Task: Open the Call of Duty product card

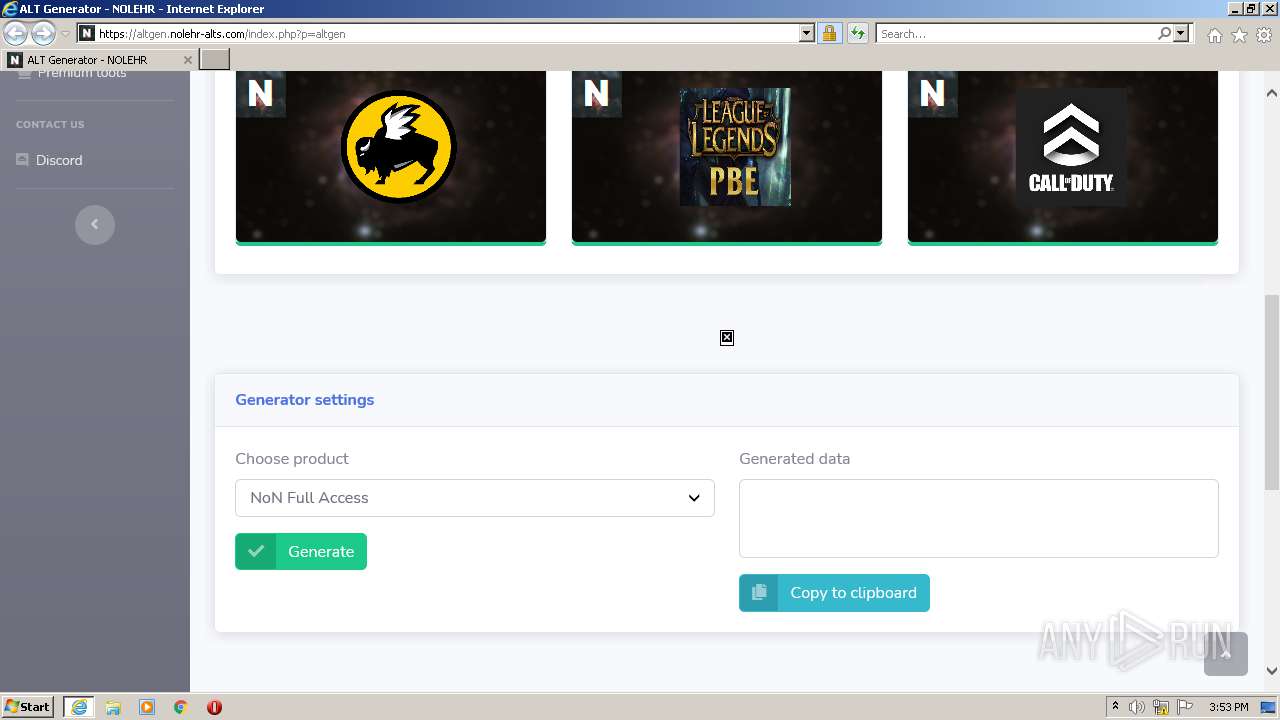Action: pos(1063,157)
